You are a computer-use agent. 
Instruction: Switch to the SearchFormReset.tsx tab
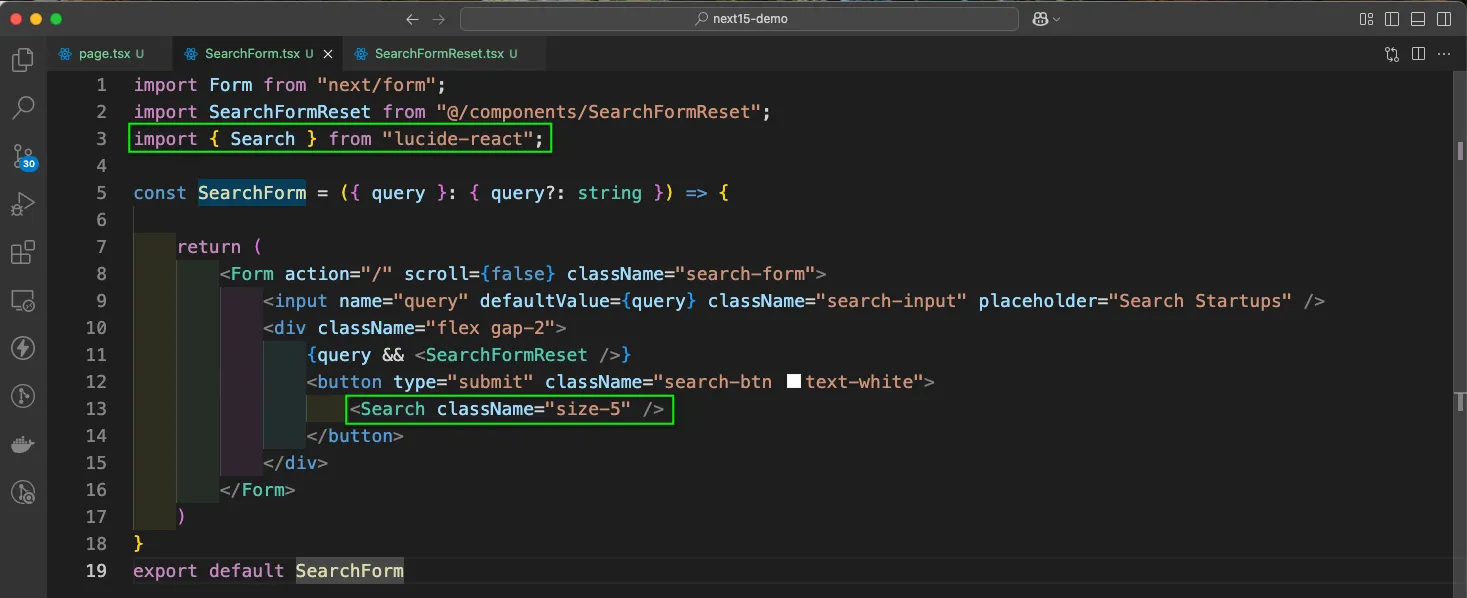click(445, 54)
